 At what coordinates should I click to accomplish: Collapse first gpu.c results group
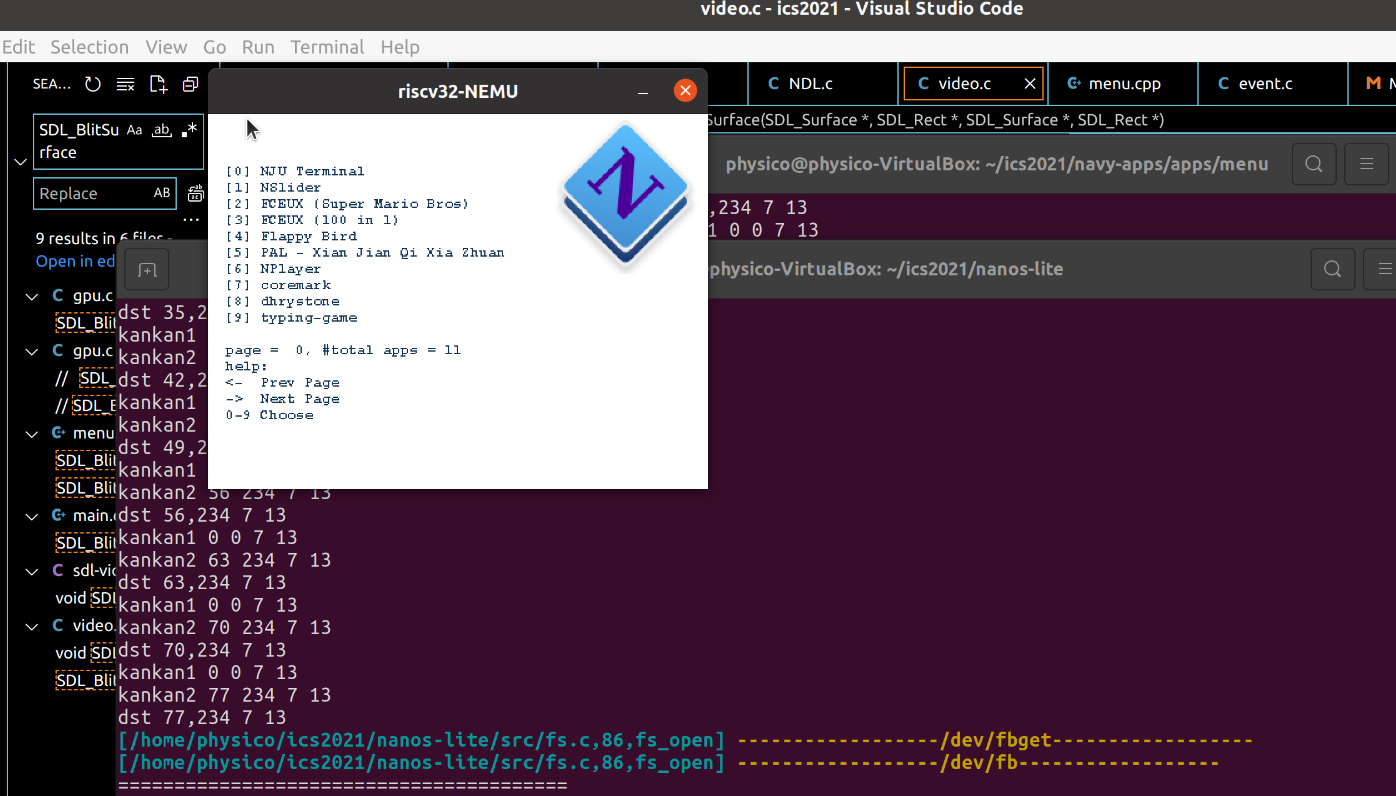(34, 297)
